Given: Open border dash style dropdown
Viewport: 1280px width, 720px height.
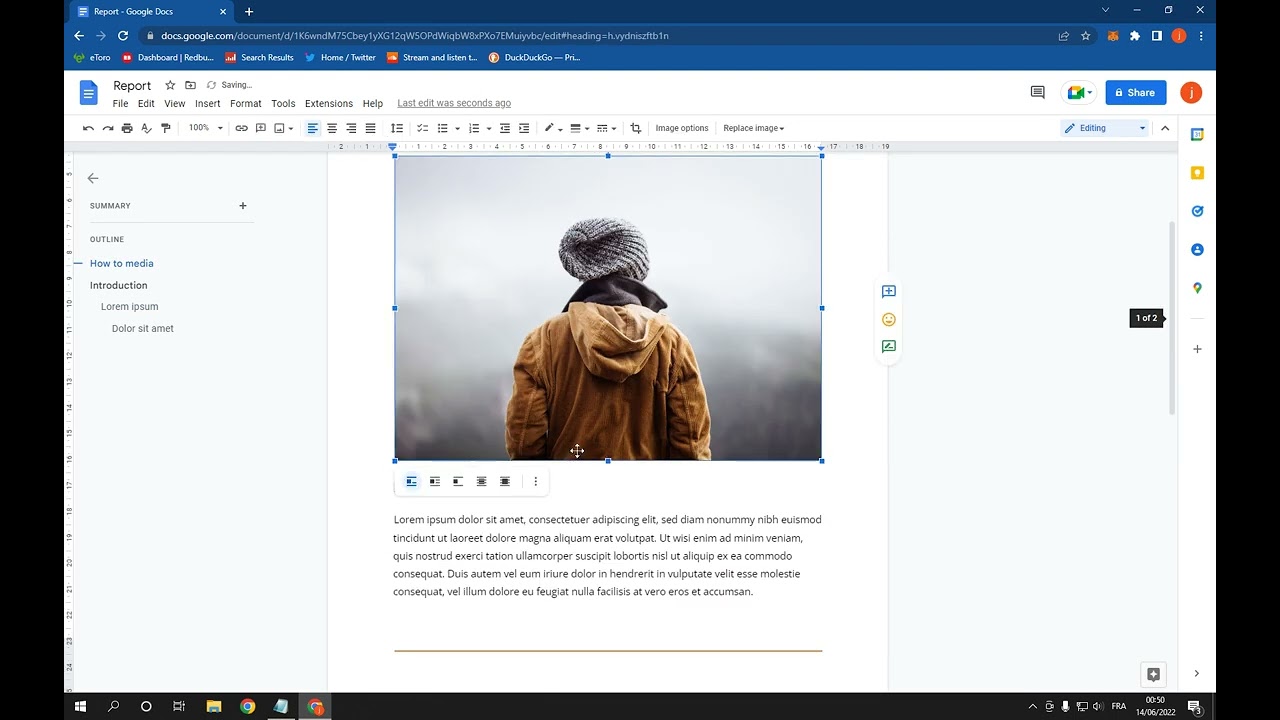Looking at the screenshot, I should click(607, 128).
